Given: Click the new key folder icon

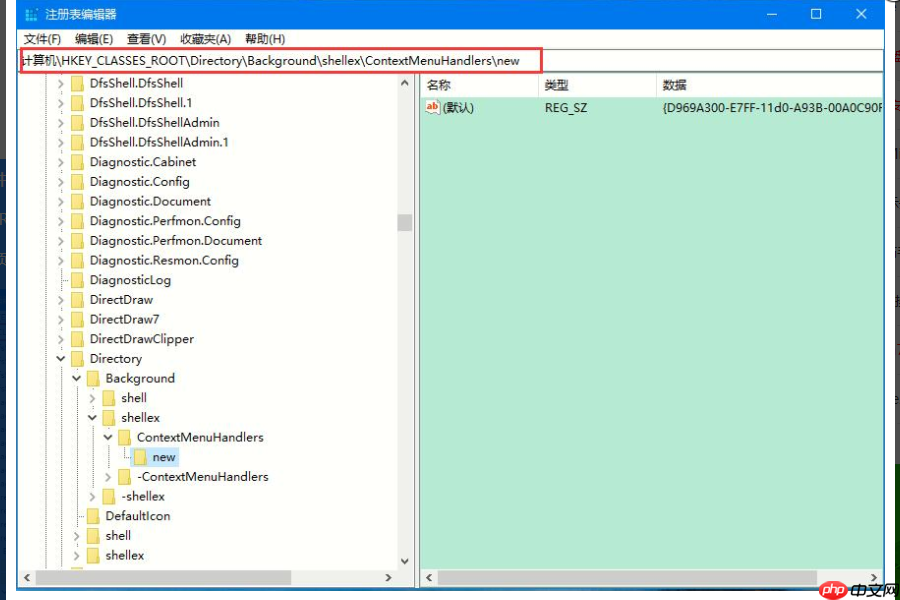Looking at the screenshot, I should [x=140, y=457].
